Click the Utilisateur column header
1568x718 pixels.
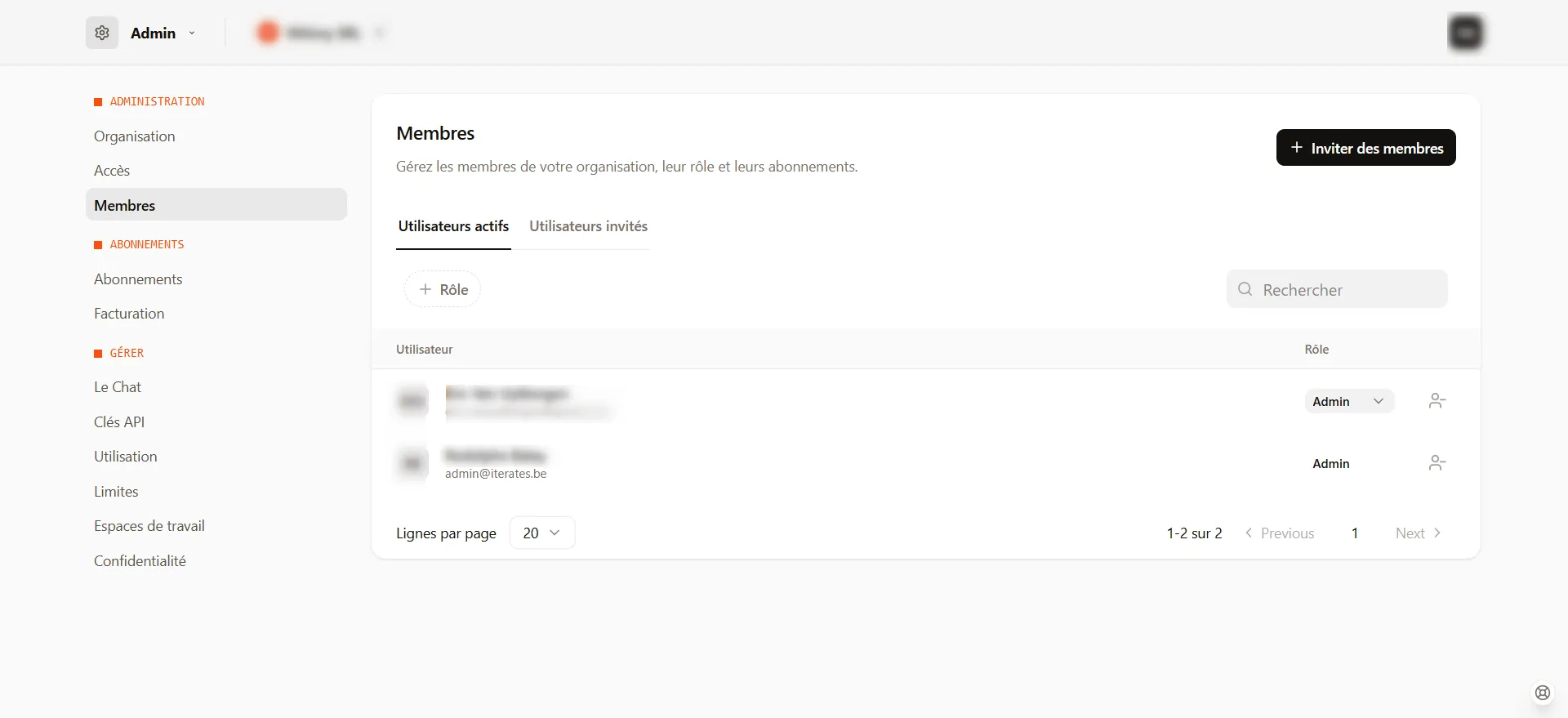click(424, 350)
